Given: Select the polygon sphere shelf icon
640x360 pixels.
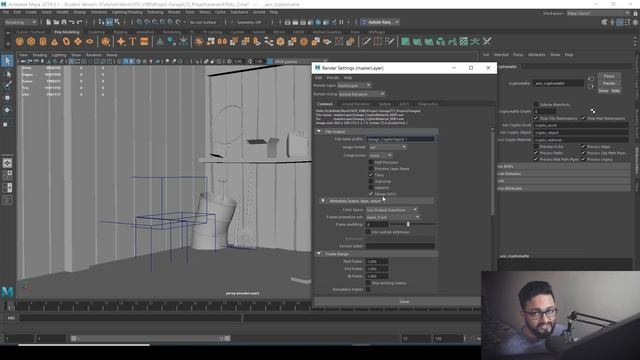Looking at the screenshot, I should click(19, 42).
